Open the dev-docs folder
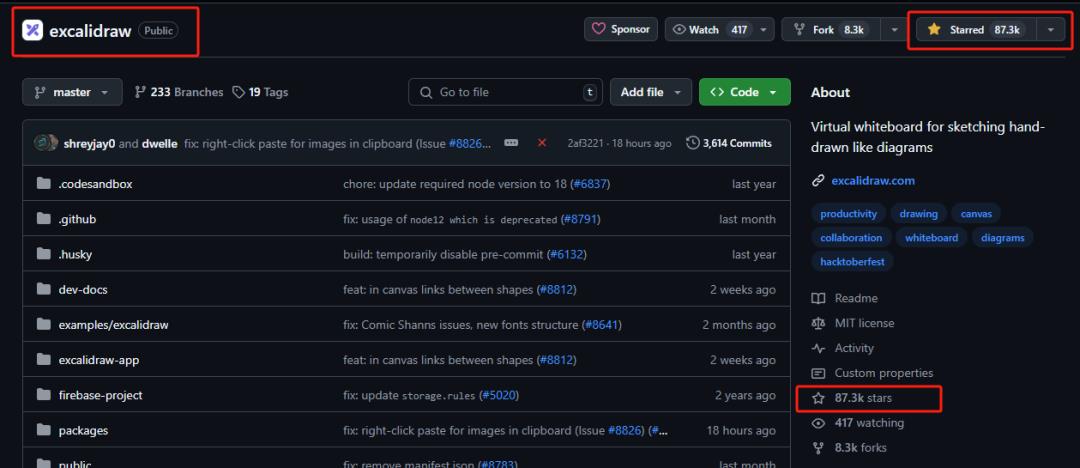 83,289
